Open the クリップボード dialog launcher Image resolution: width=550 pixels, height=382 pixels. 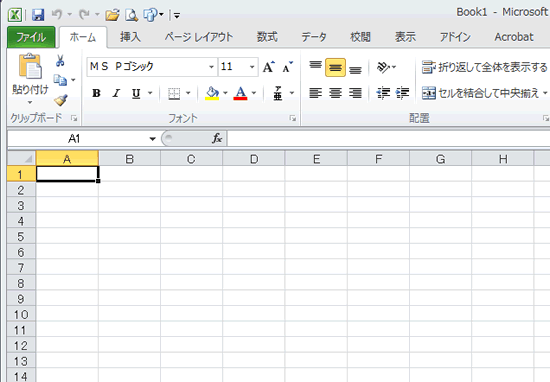[x=74, y=118]
